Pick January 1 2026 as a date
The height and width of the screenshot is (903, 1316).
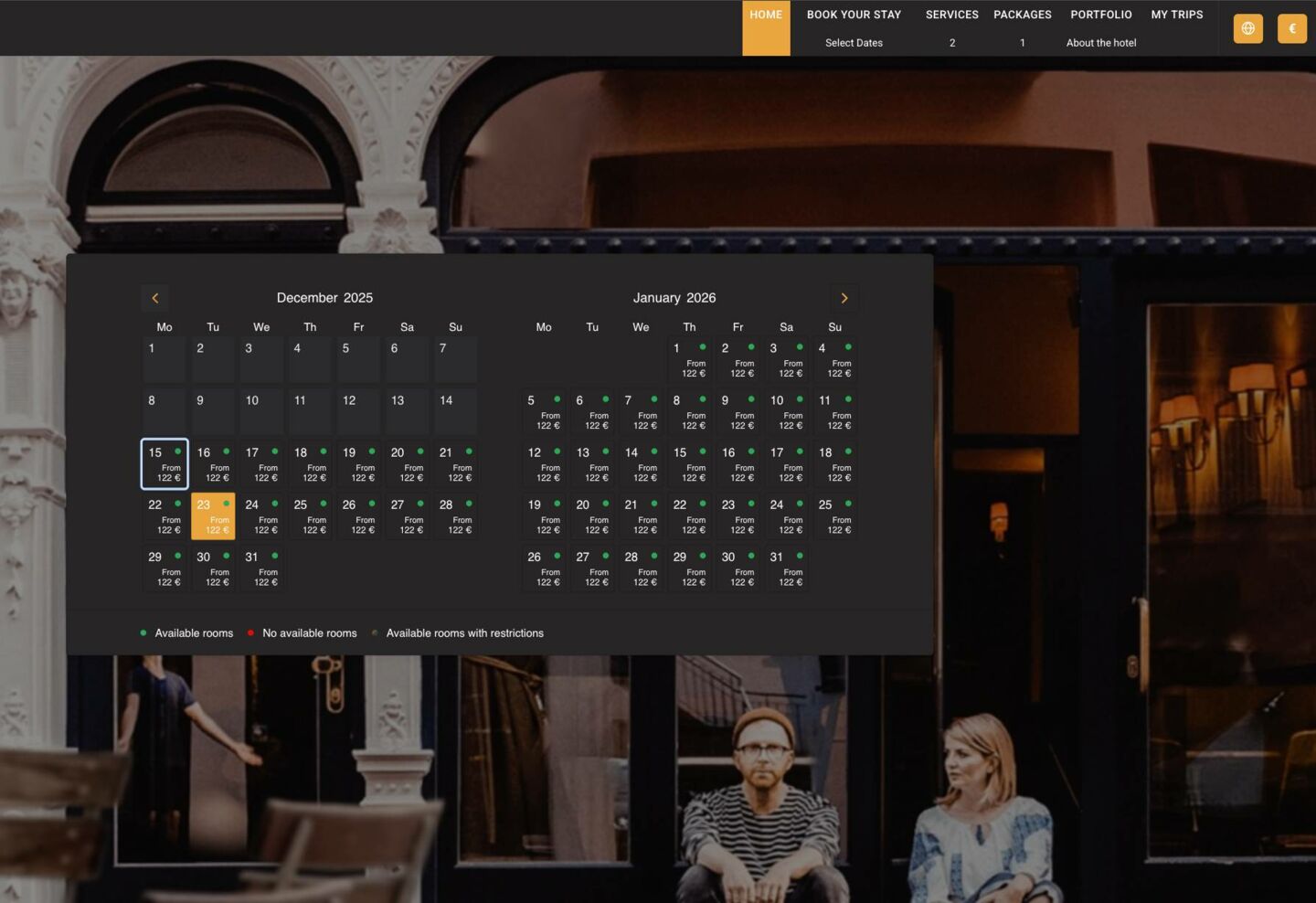689,360
